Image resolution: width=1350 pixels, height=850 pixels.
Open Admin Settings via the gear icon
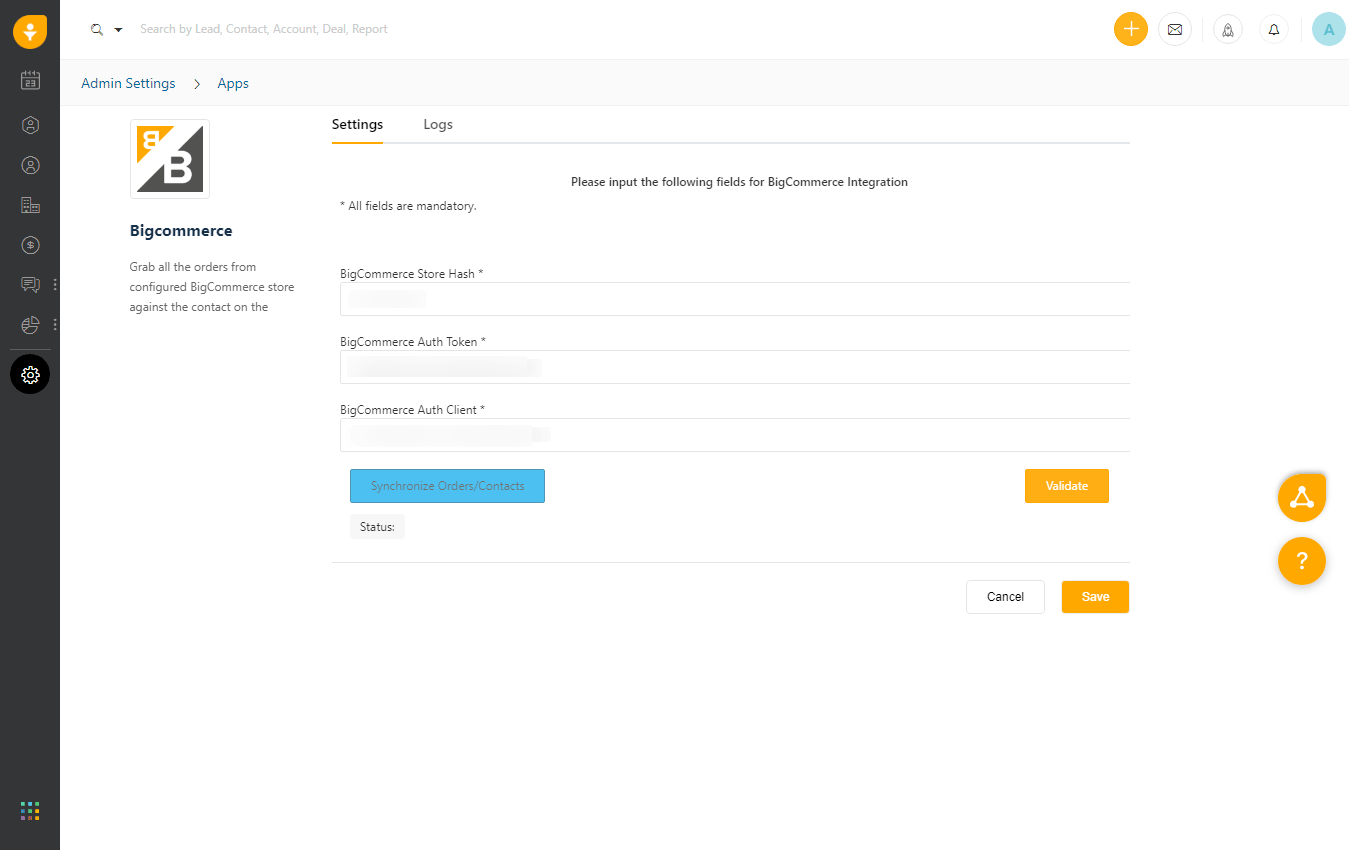click(x=30, y=374)
